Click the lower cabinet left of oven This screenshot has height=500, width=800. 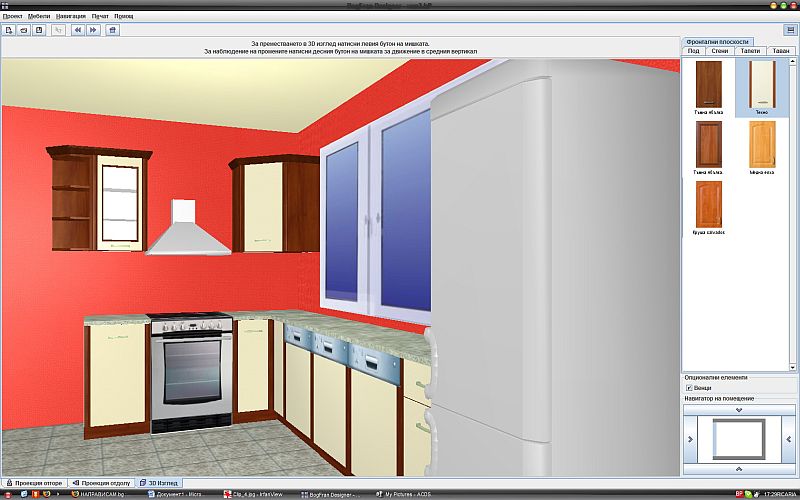tap(117, 376)
